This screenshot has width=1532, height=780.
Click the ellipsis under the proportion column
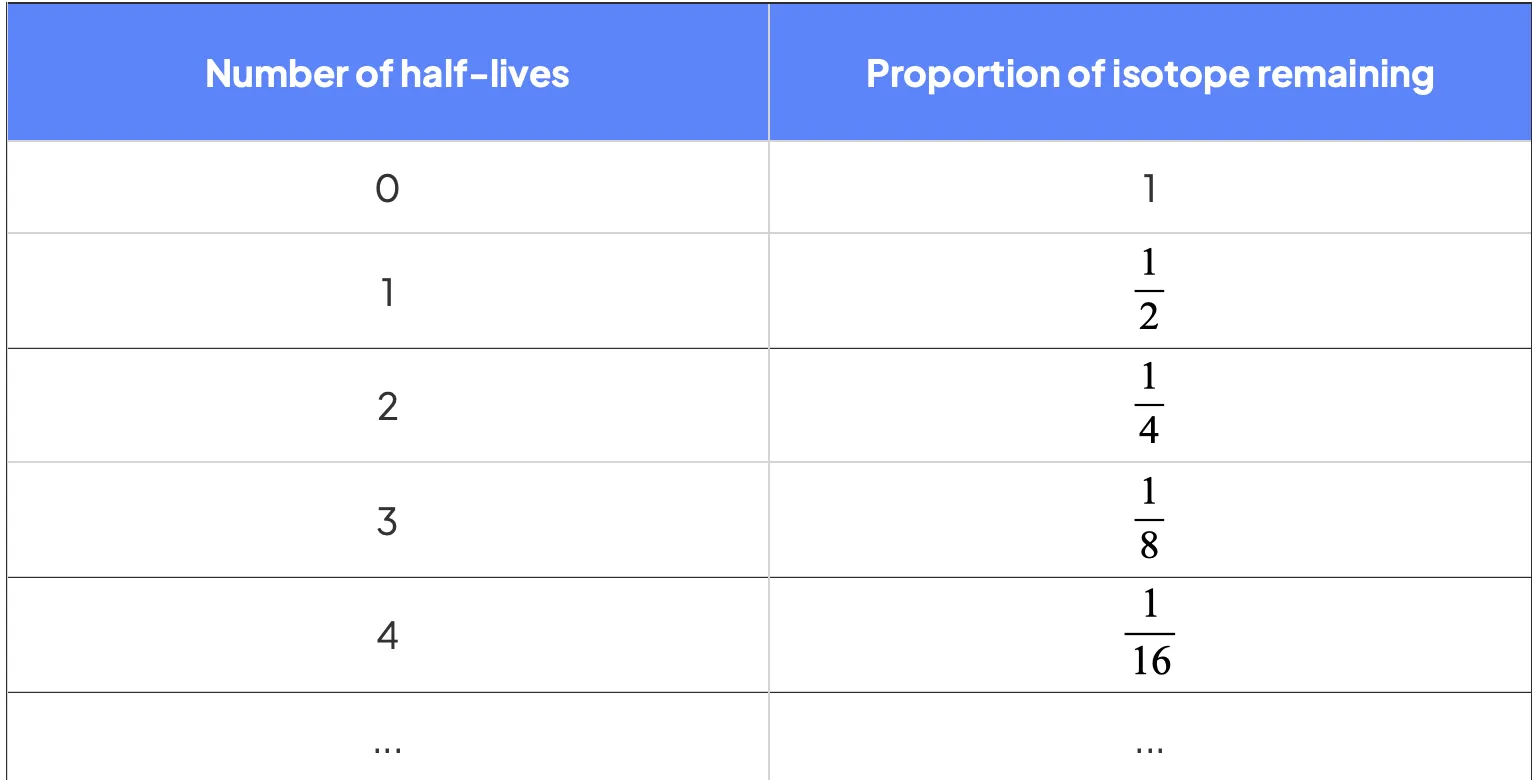pyautogui.click(x=1149, y=745)
